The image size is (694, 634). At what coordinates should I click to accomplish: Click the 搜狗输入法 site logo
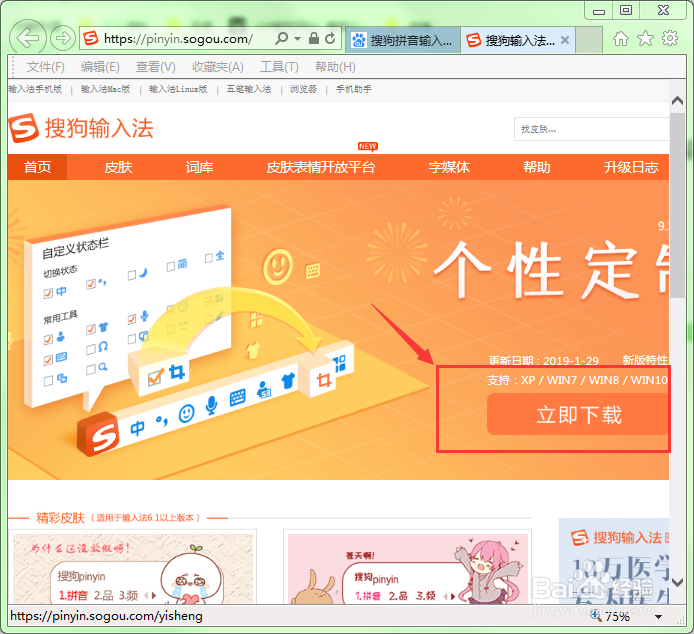pyautogui.click(x=81, y=128)
